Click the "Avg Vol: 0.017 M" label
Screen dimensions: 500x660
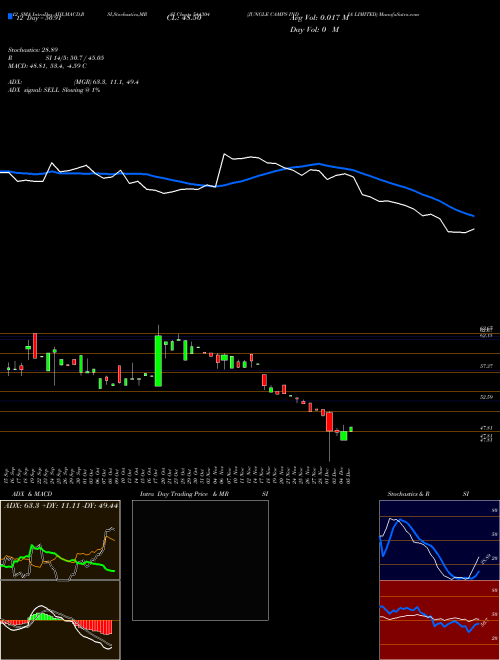(x=320, y=18)
